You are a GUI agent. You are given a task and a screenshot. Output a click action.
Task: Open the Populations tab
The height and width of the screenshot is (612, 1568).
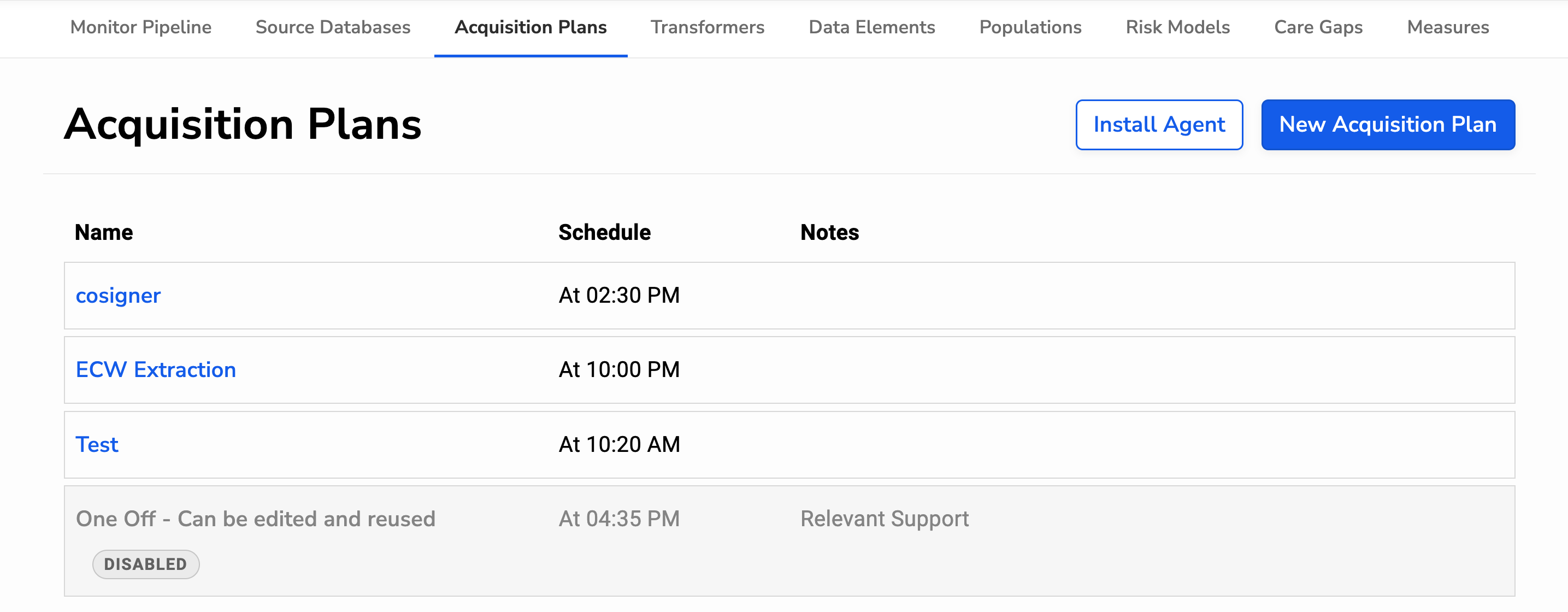click(1030, 27)
